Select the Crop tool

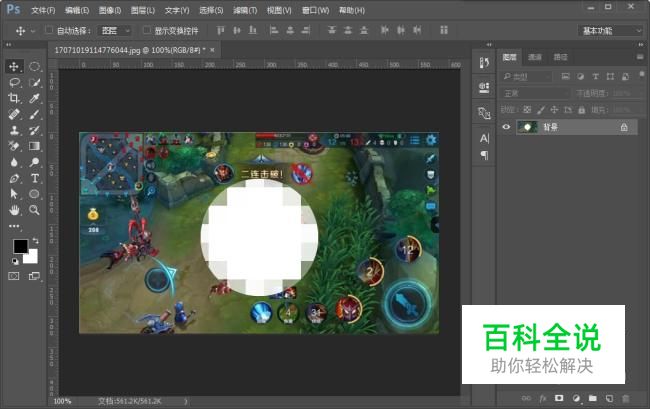coord(14,98)
